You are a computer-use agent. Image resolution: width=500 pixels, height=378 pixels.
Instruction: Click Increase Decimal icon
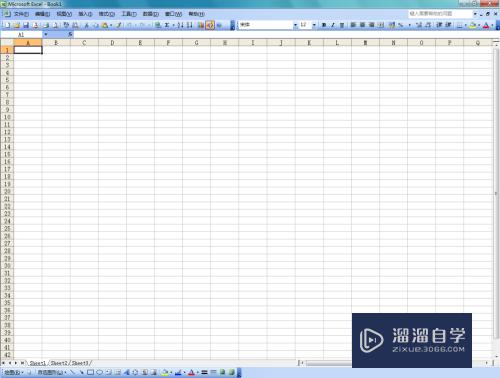click(419, 25)
